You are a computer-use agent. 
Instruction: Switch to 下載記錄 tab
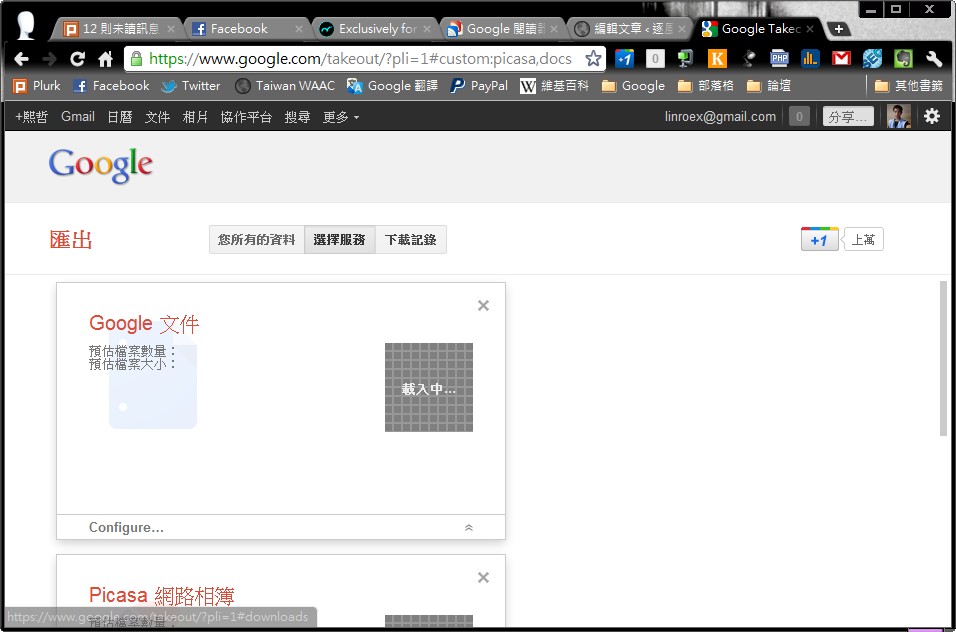pyautogui.click(x=410, y=240)
